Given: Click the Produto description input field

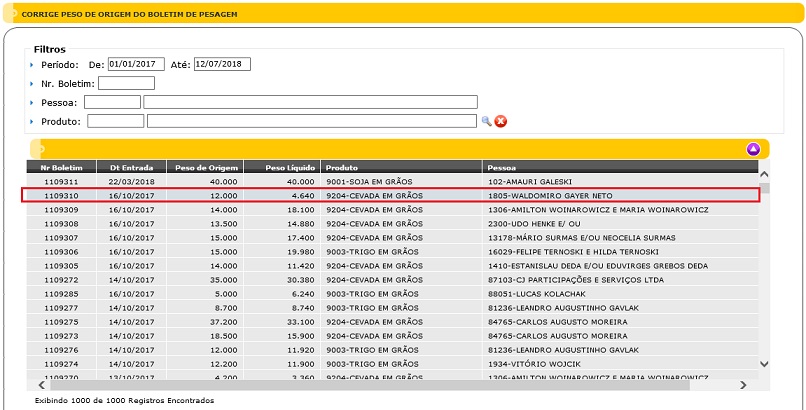Looking at the screenshot, I should click(311, 121).
